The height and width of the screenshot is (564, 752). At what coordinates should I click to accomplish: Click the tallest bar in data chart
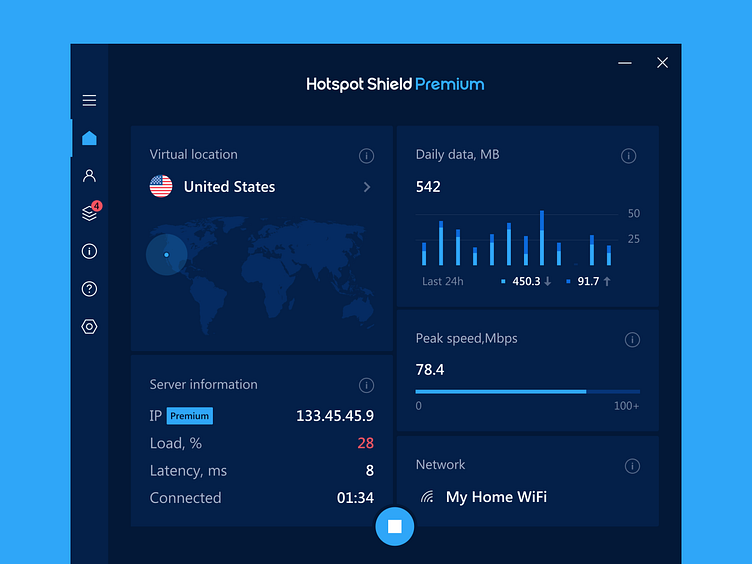[x=542, y=238]
